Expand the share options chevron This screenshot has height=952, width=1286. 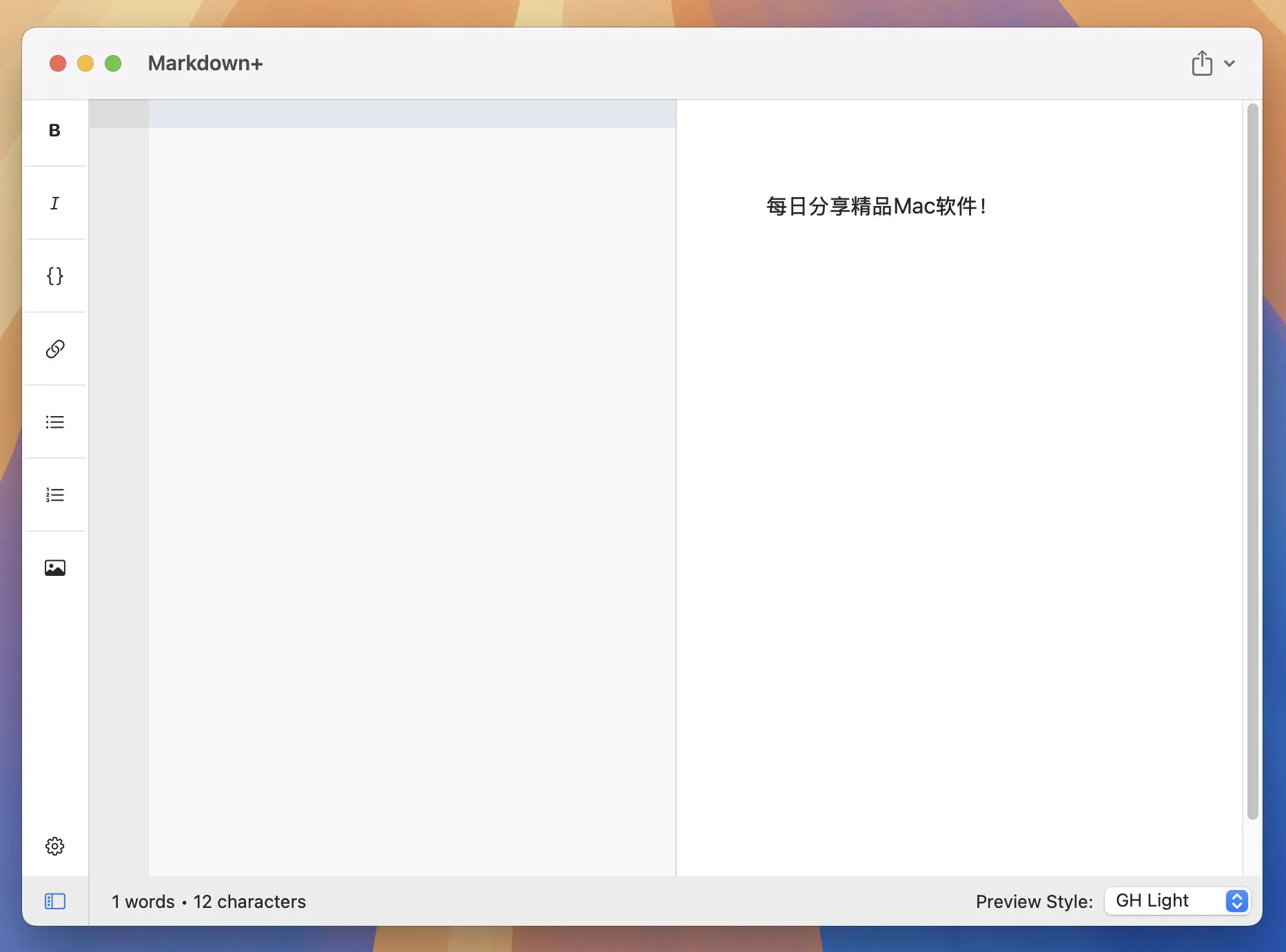1229,63
